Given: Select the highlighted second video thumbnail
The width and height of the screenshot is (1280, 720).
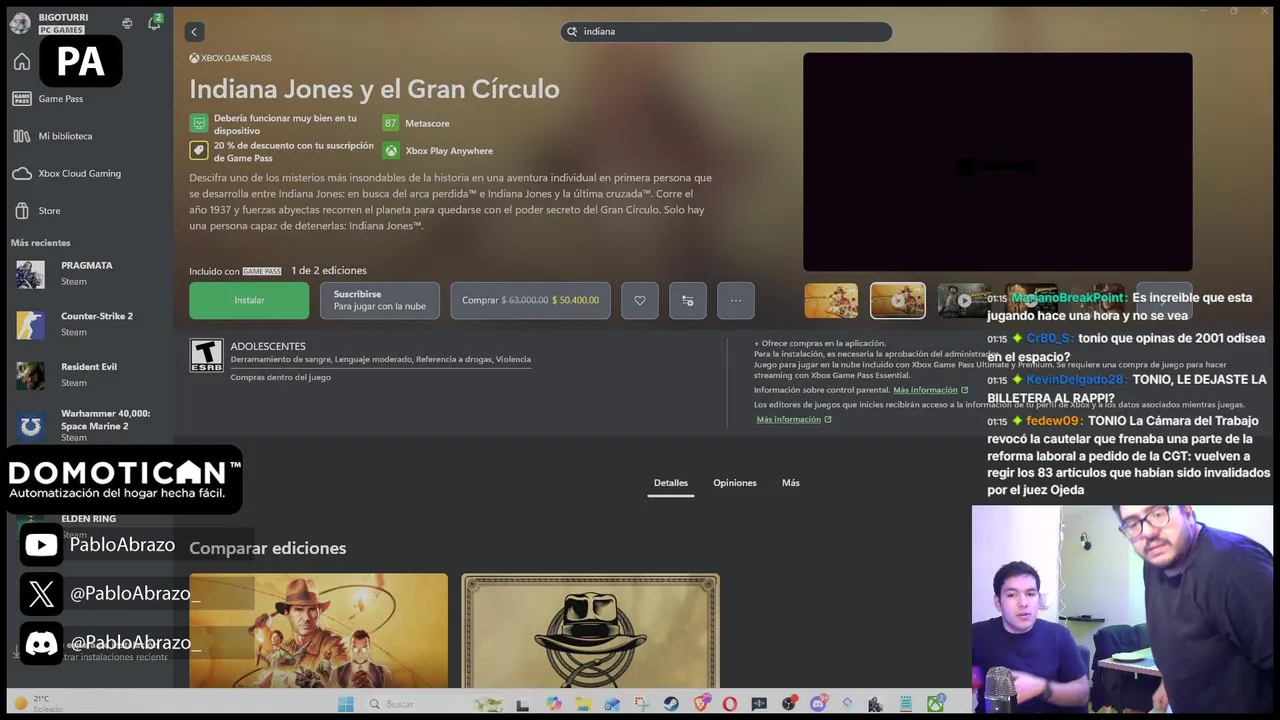Looking at the screenshot, I should point(898,300).
